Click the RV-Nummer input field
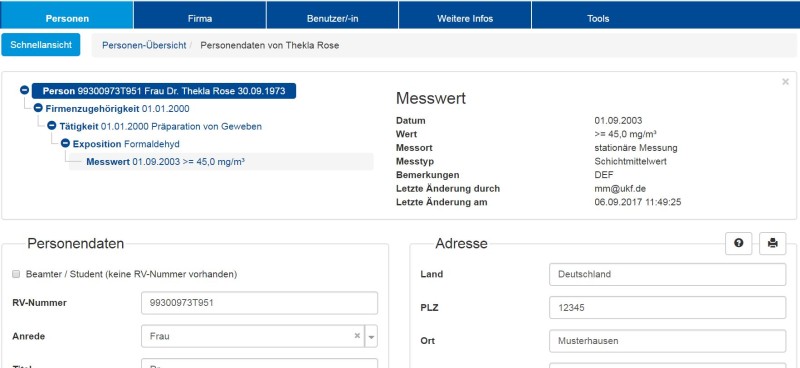The width and height of the screenshot is (800, 368). (259, 303)
